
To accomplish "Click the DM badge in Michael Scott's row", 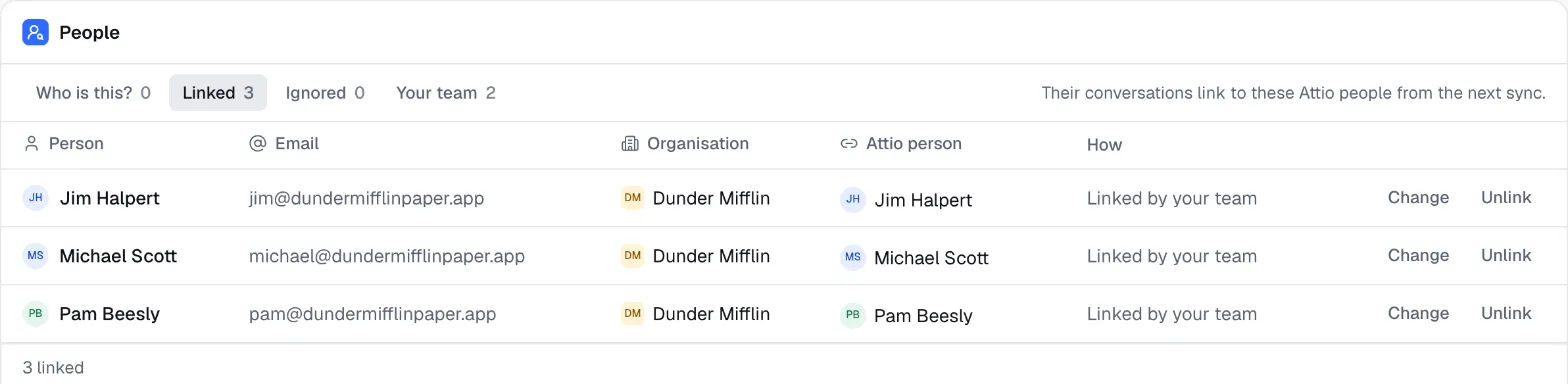I will coord(632,256).
